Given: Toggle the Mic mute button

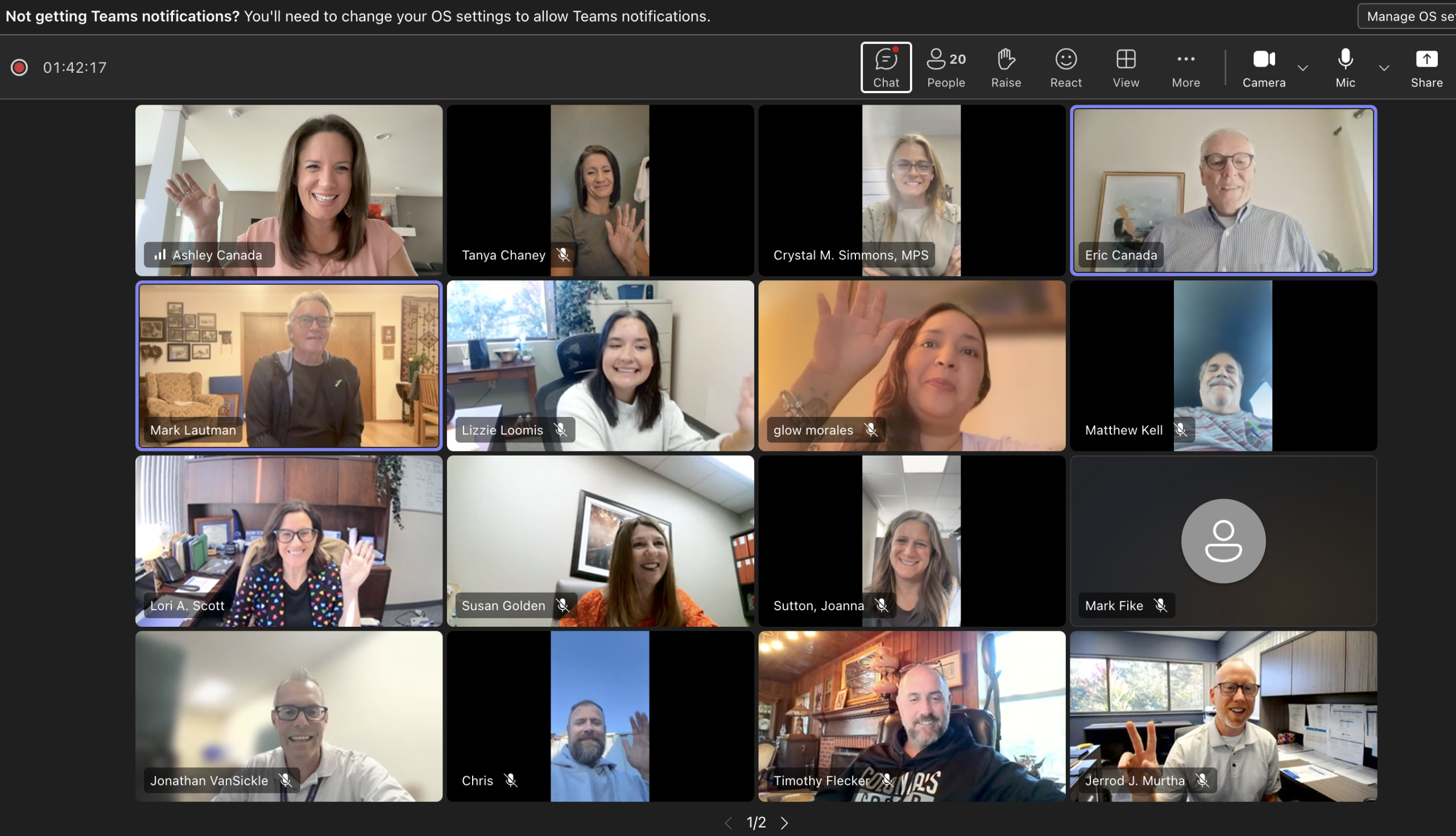Looking at the screenshot, I should coord(1345,67).
